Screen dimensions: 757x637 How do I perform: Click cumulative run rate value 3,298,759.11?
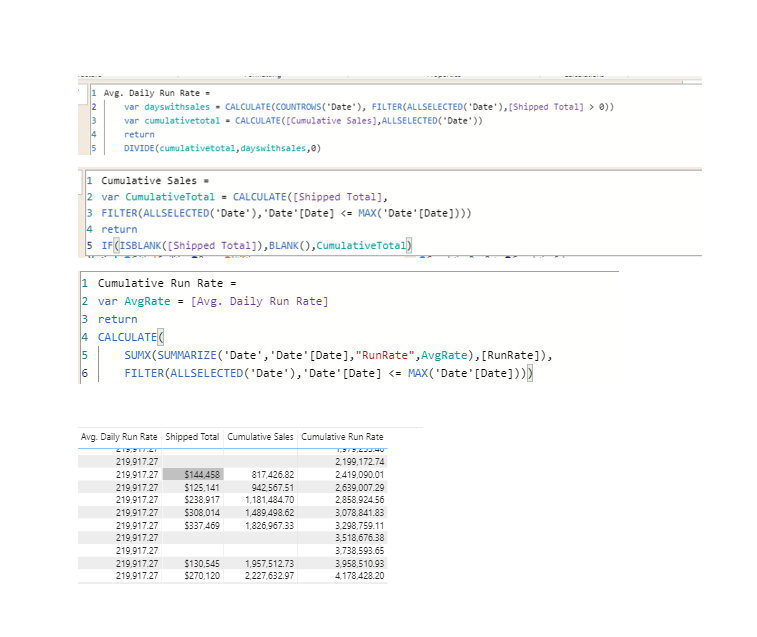(360, 525)
